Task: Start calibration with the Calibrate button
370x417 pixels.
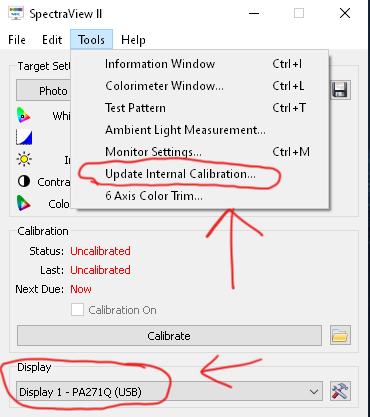Action: pos(169,336)
